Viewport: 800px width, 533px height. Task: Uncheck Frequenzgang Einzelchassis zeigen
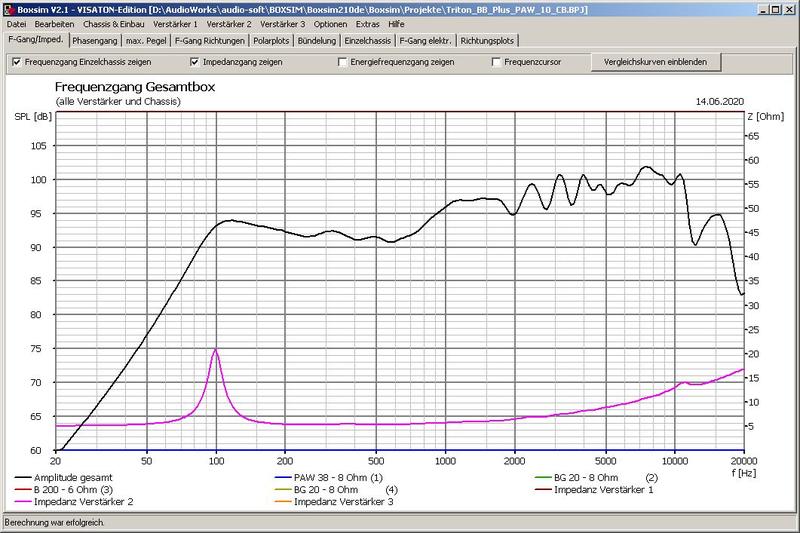(x=16, y=62)
